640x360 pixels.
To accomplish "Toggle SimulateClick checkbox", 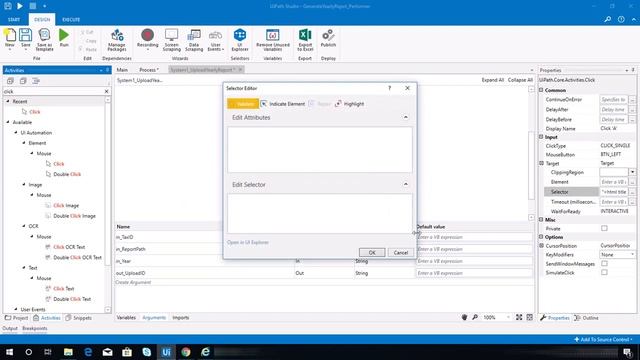I will coord(604,272).
